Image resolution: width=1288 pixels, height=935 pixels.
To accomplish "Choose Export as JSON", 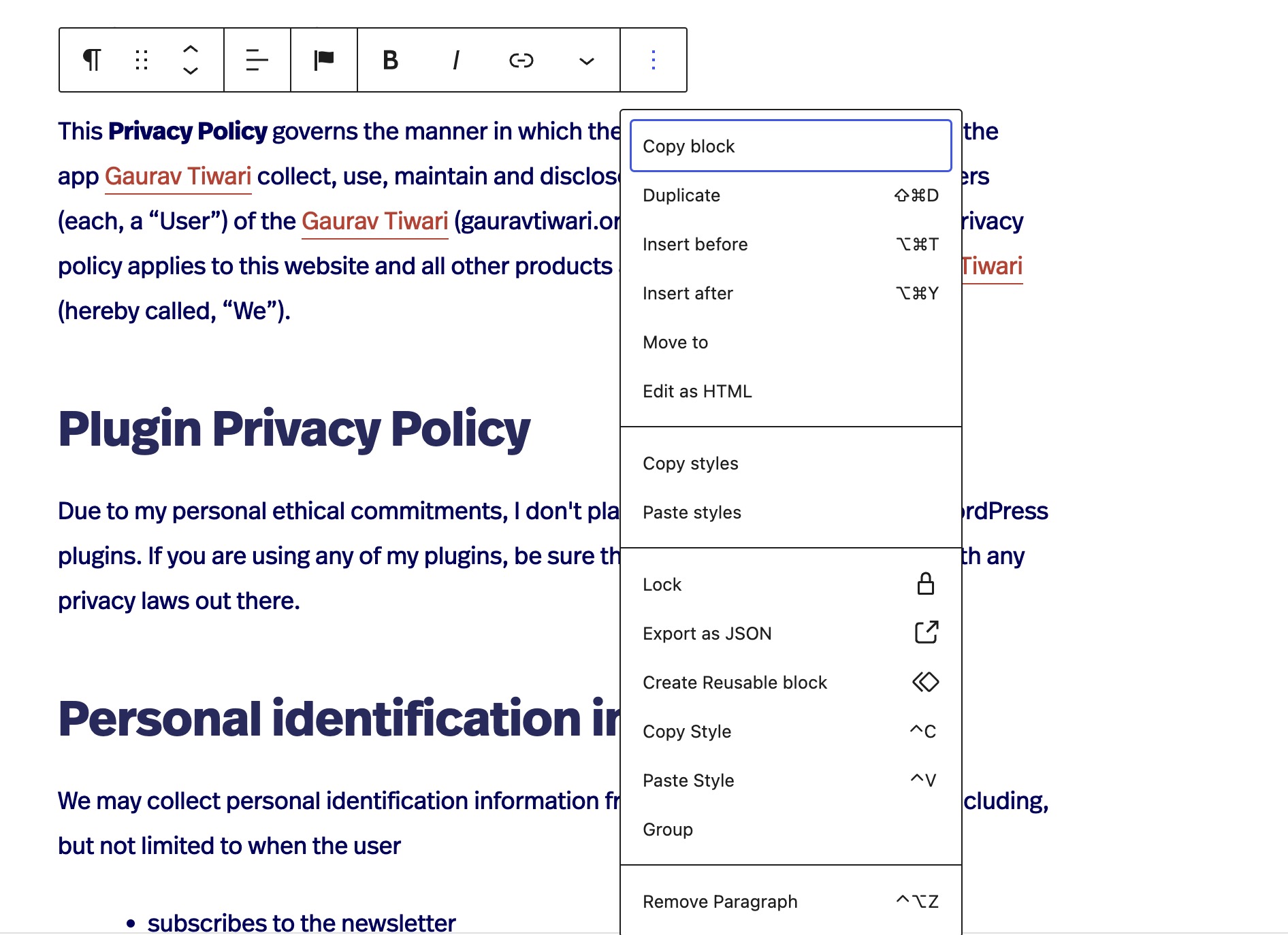I will point(791,634).
